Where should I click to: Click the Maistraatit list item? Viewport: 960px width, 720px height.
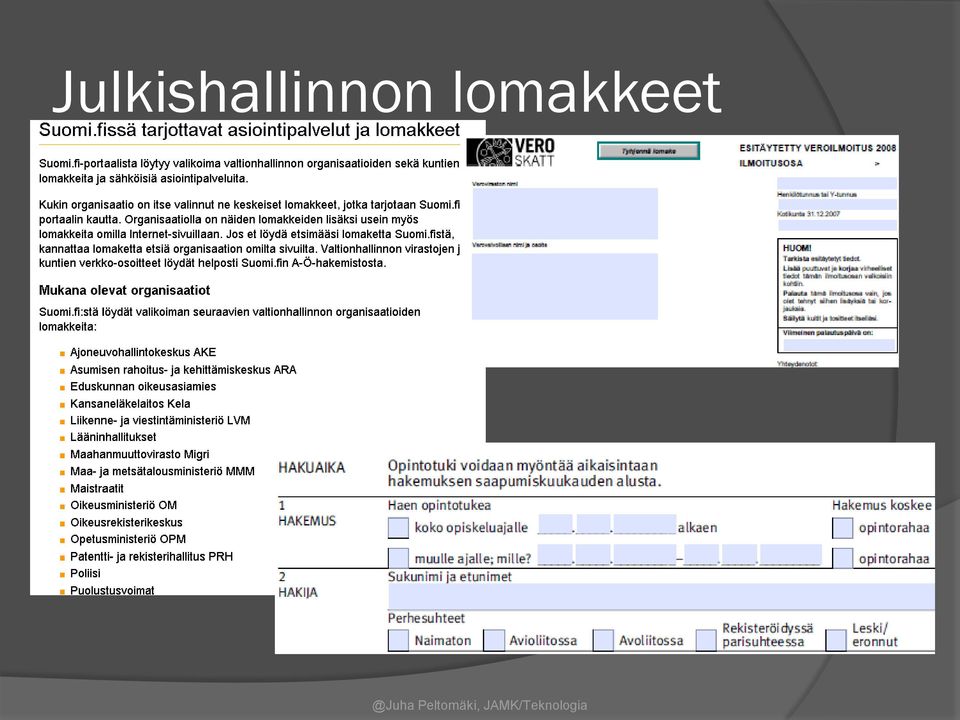click(x=97, y=489)
